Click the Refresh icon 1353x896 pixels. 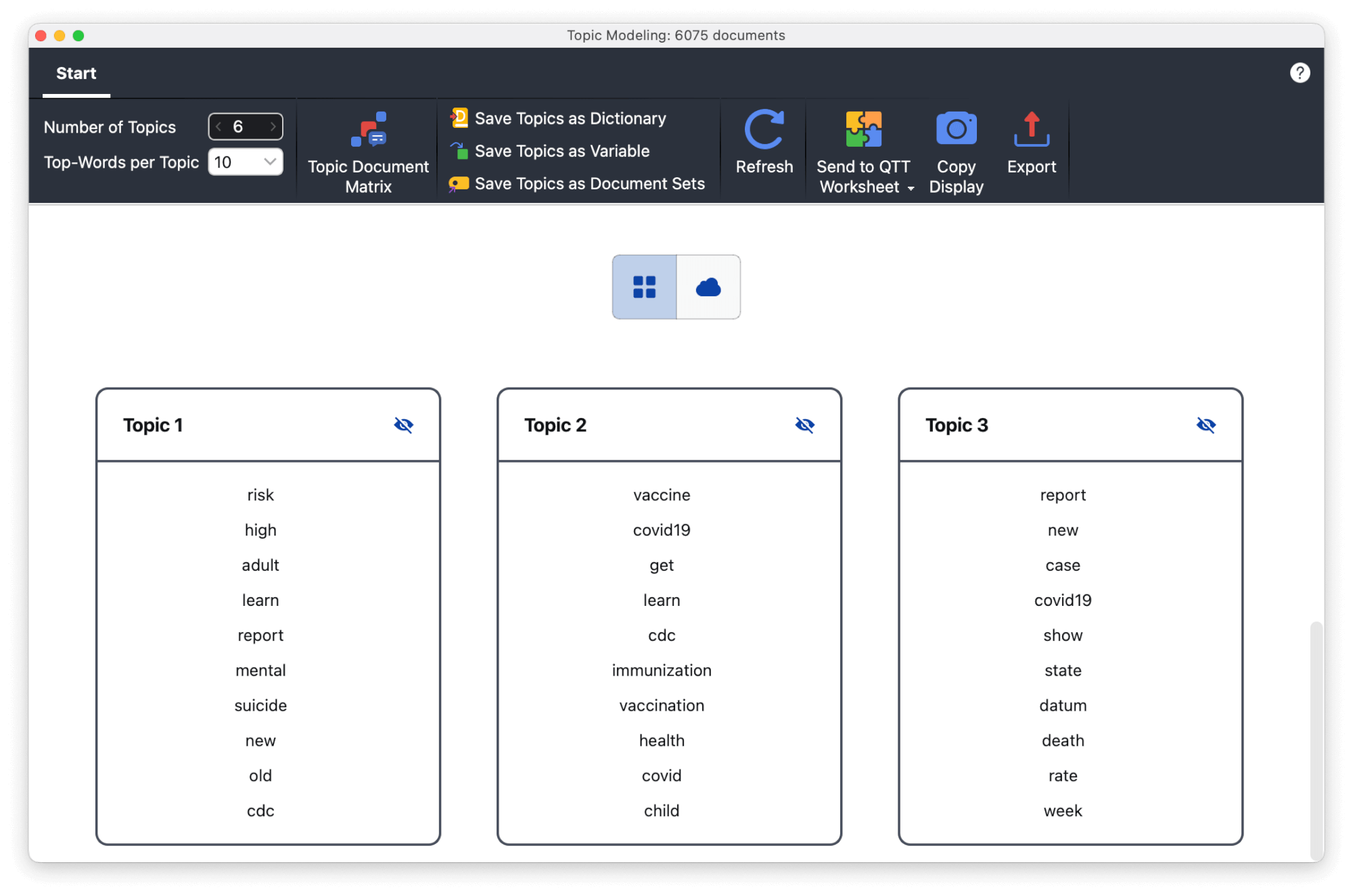pos(764,129)
